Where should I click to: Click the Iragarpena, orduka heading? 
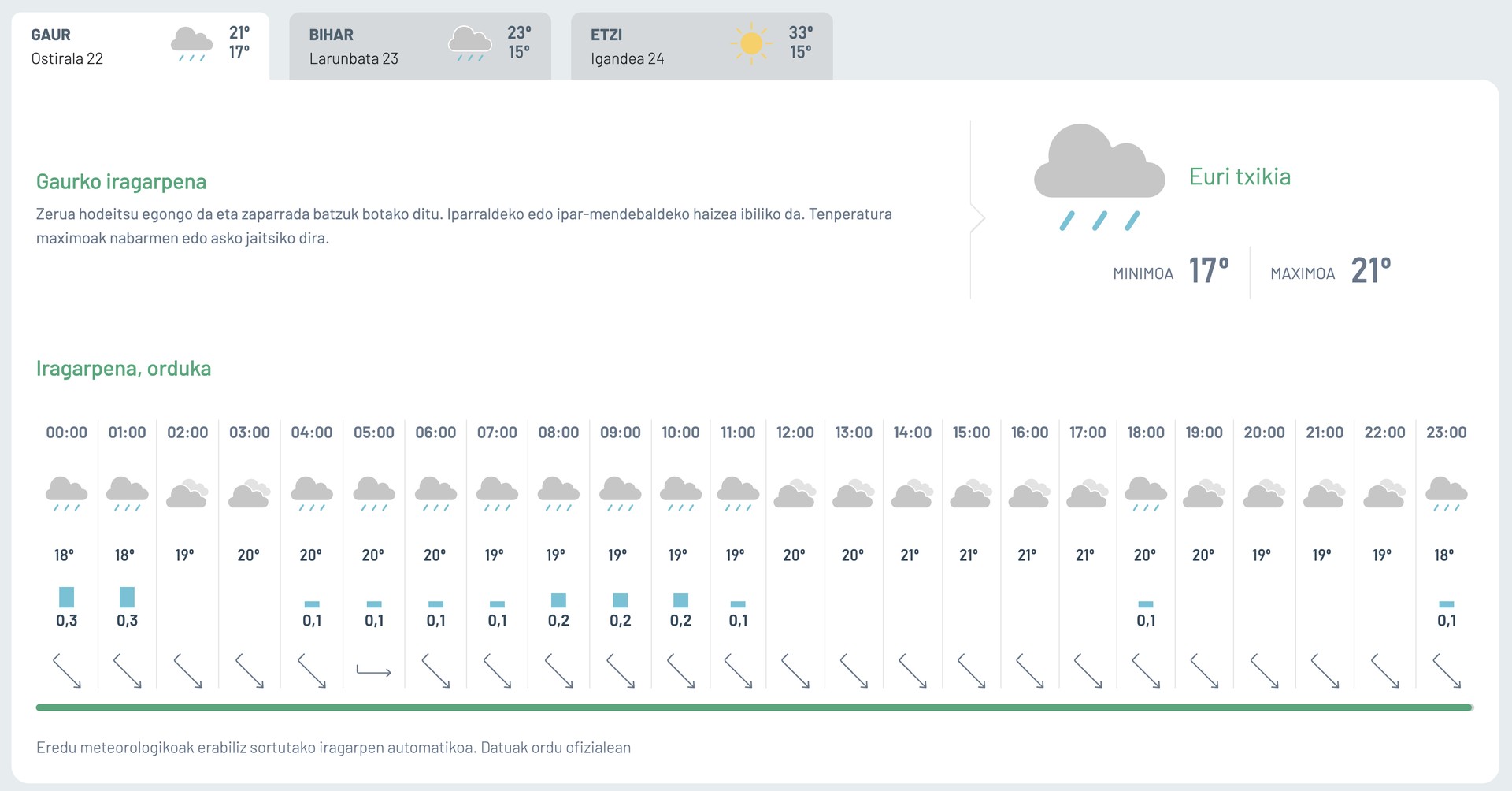click(x=124, y=369)
